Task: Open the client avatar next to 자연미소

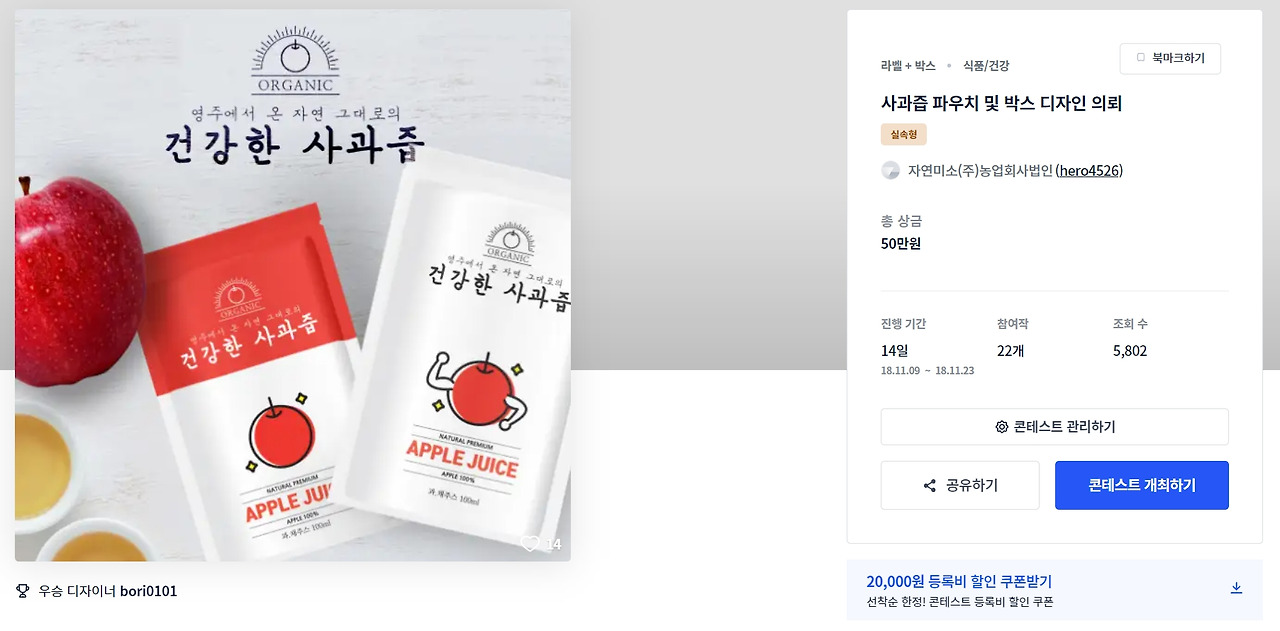Action: (890, 171)
